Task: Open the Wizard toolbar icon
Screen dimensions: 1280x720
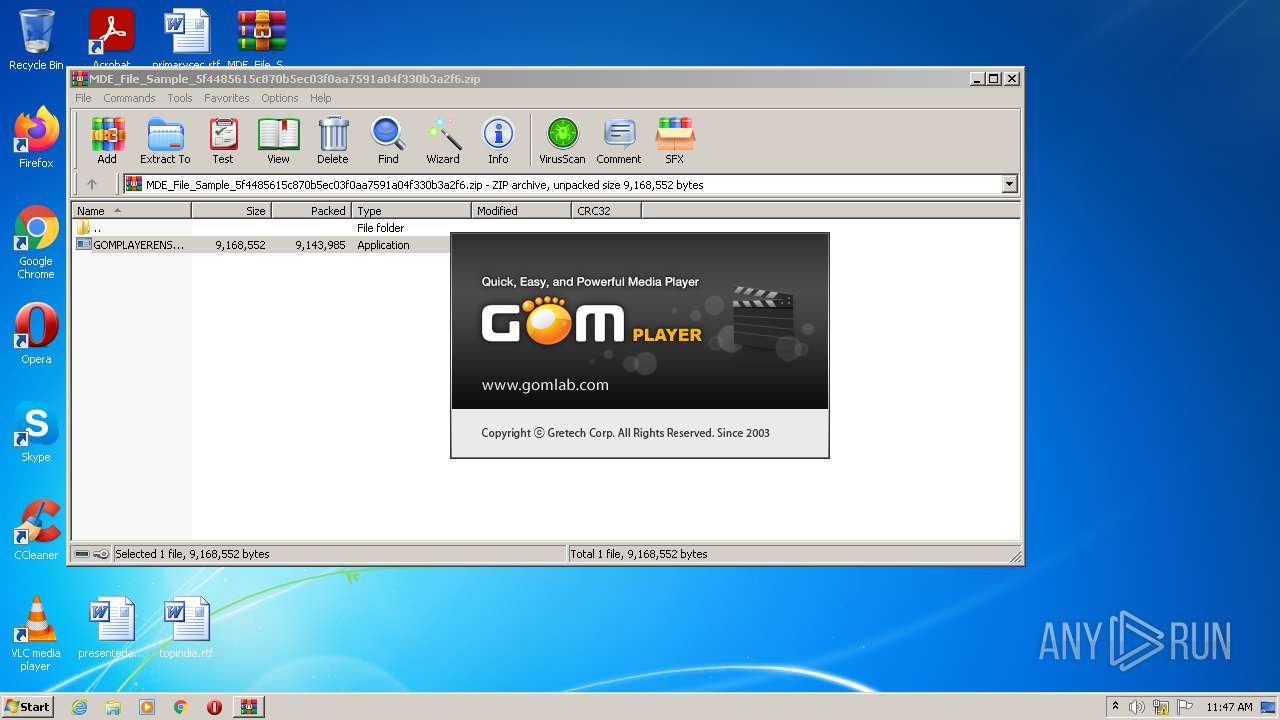Action: click(443, 140)
